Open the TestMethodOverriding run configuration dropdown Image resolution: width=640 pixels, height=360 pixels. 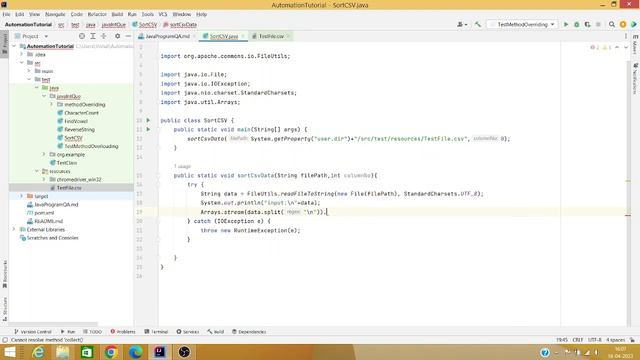pos(522,24)
